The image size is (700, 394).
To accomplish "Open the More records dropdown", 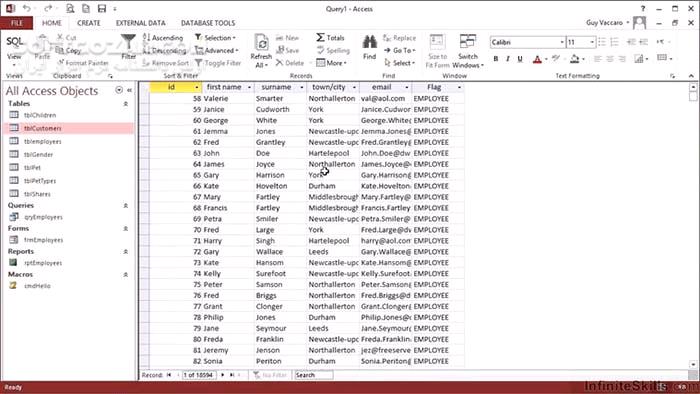I will 331,63.
